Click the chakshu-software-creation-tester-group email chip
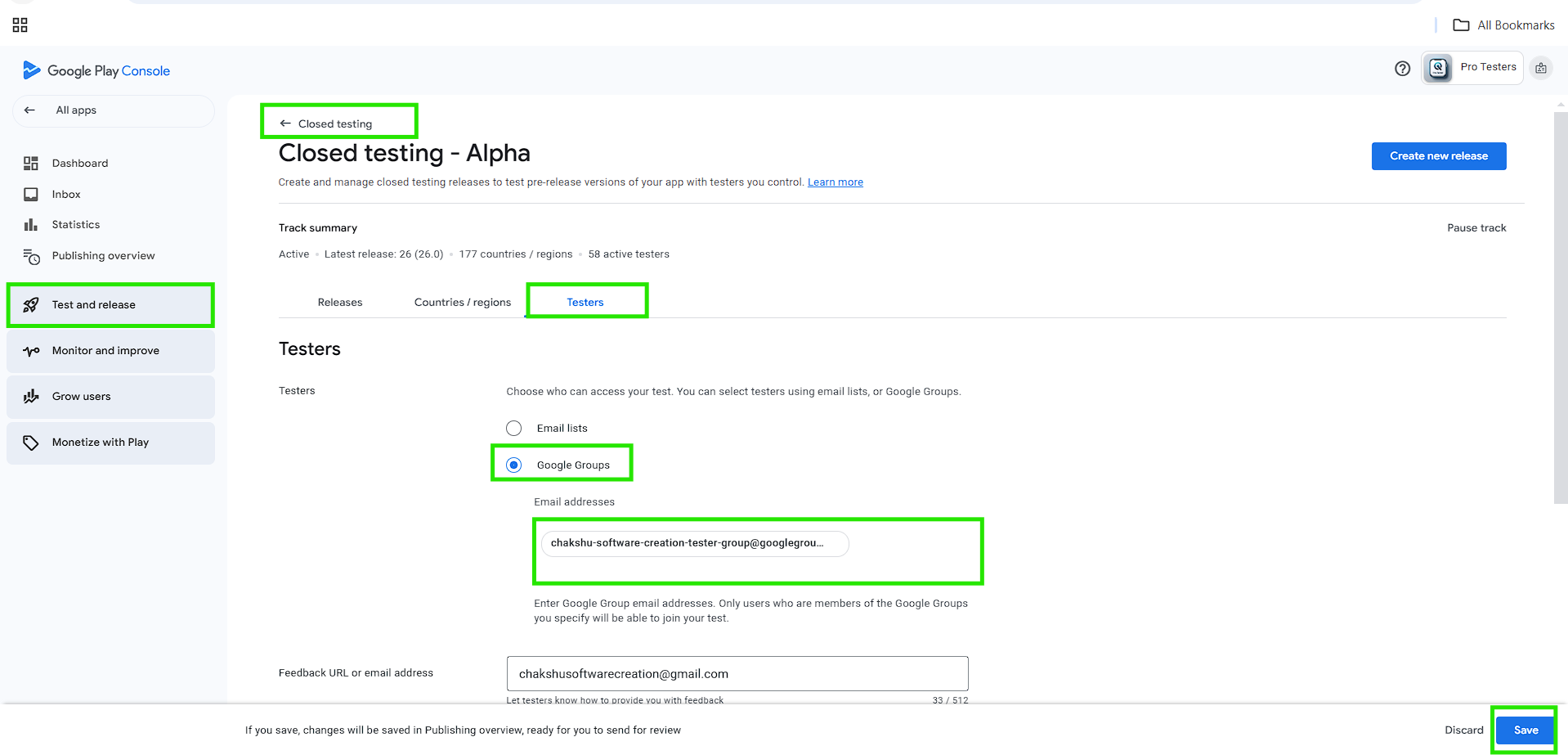 click(695, 543)
